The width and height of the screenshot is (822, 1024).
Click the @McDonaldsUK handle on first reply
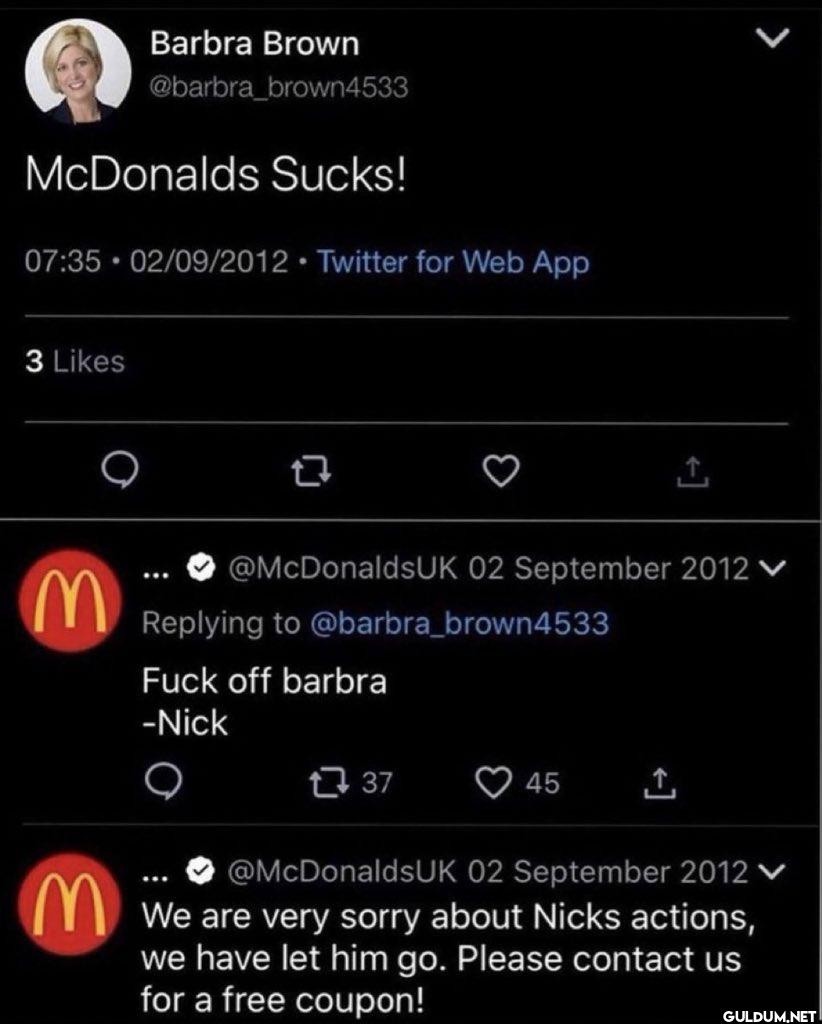(343, 569)
